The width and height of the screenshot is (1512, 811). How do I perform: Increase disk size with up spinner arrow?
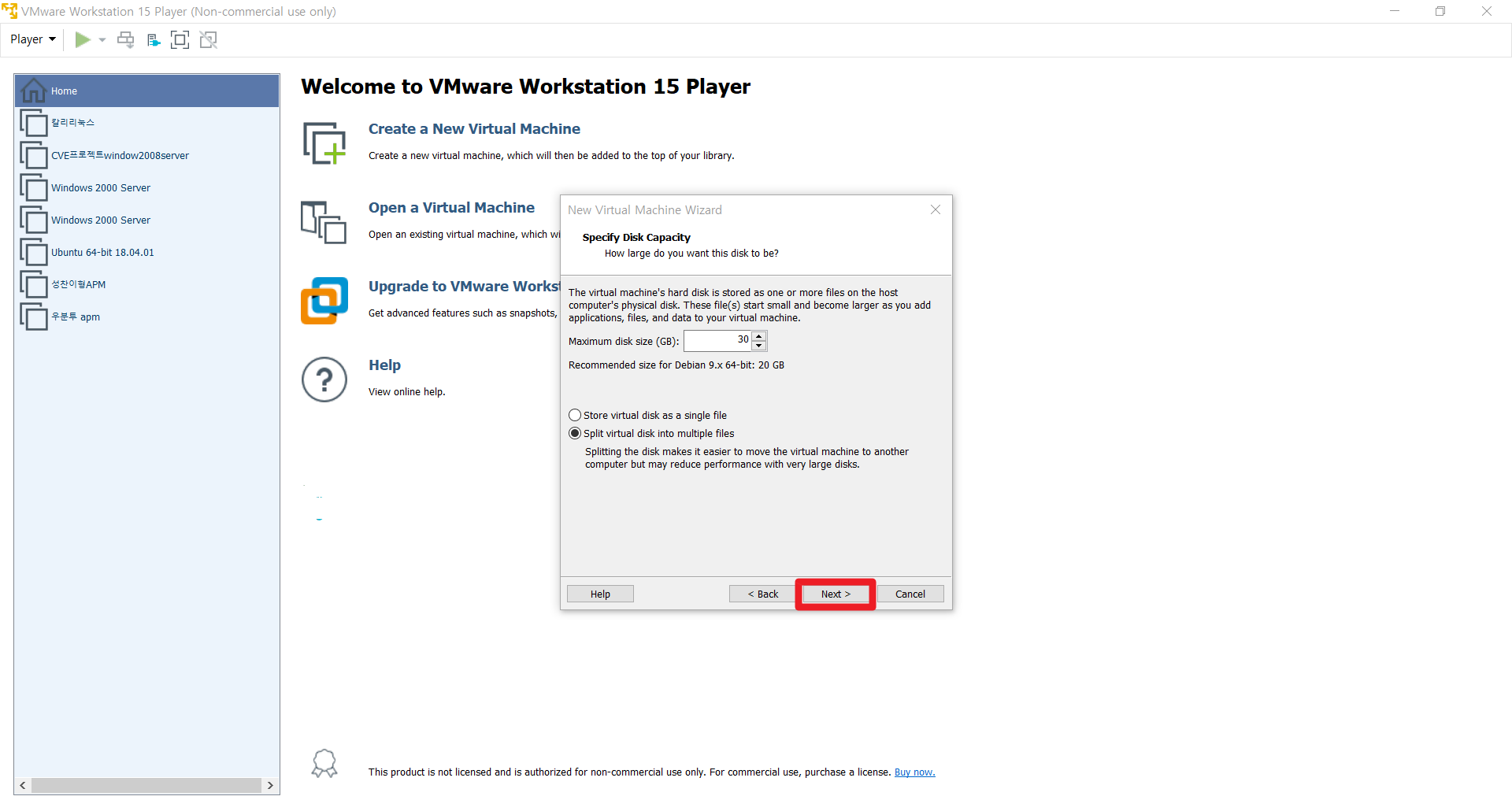click(x=759, y=336)
